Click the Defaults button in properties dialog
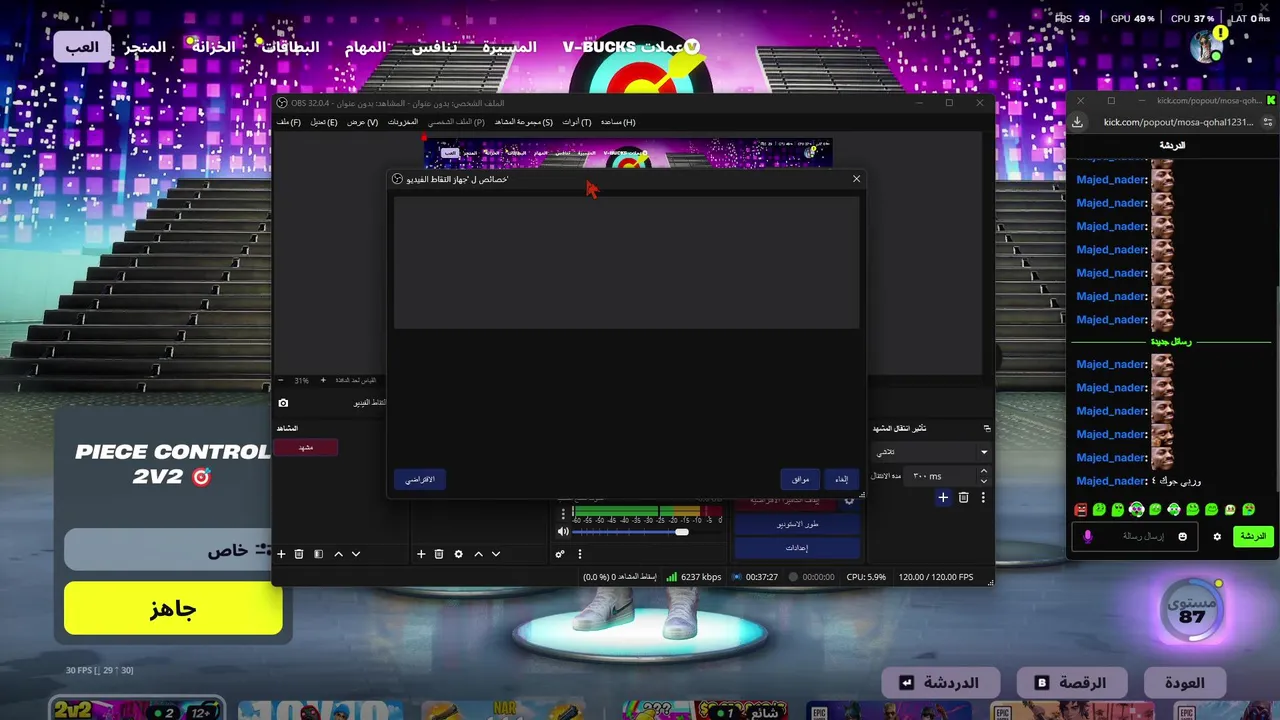Image resolution: width=1280 pixels, height=720 pixels. pos(420,479)
